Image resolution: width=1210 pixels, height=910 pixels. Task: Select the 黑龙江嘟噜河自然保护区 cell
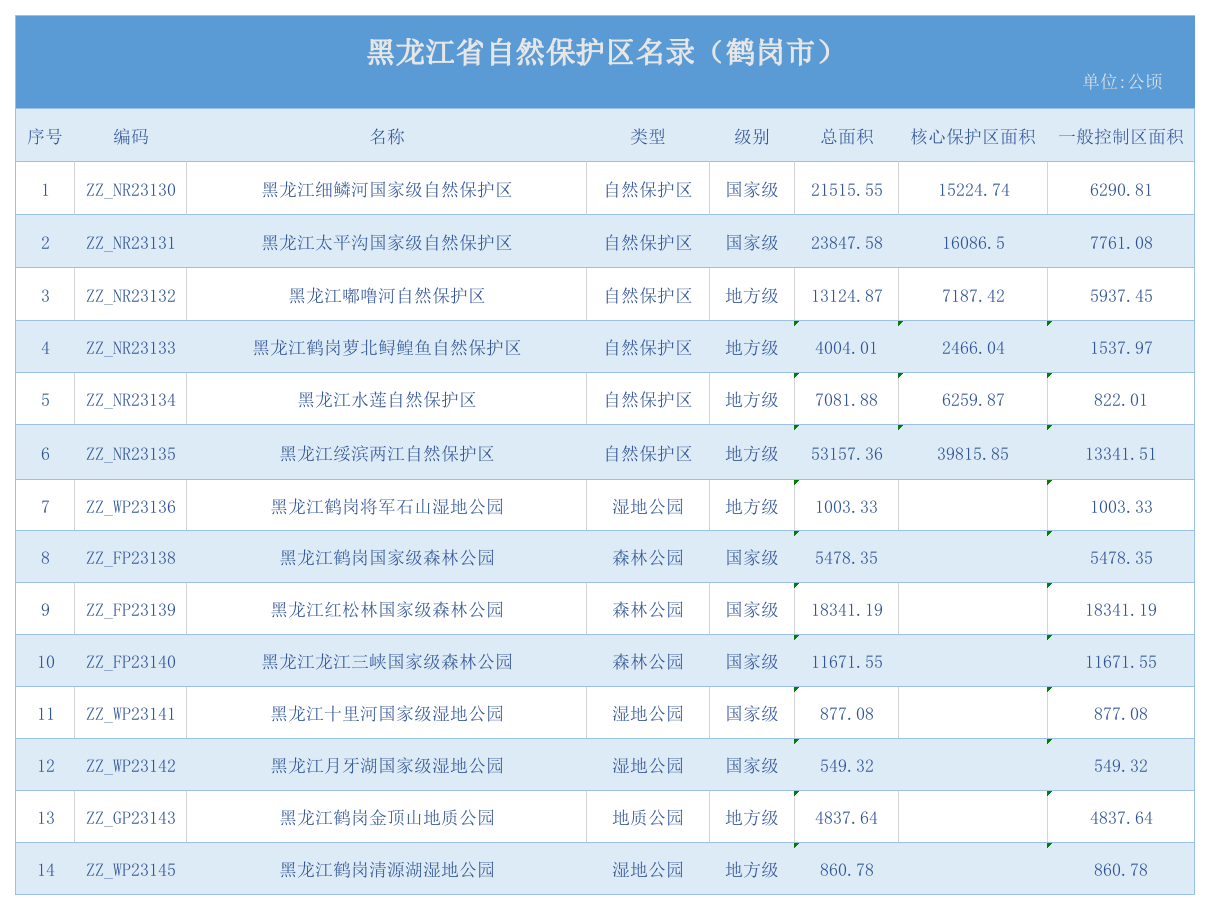[x=387, y=295]
